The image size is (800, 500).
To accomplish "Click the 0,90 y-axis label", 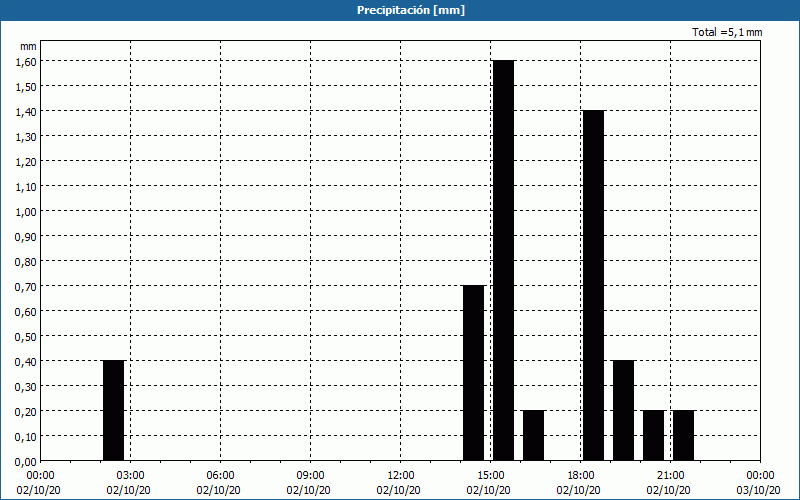I will pyautogui.click(x=26, y=237).
